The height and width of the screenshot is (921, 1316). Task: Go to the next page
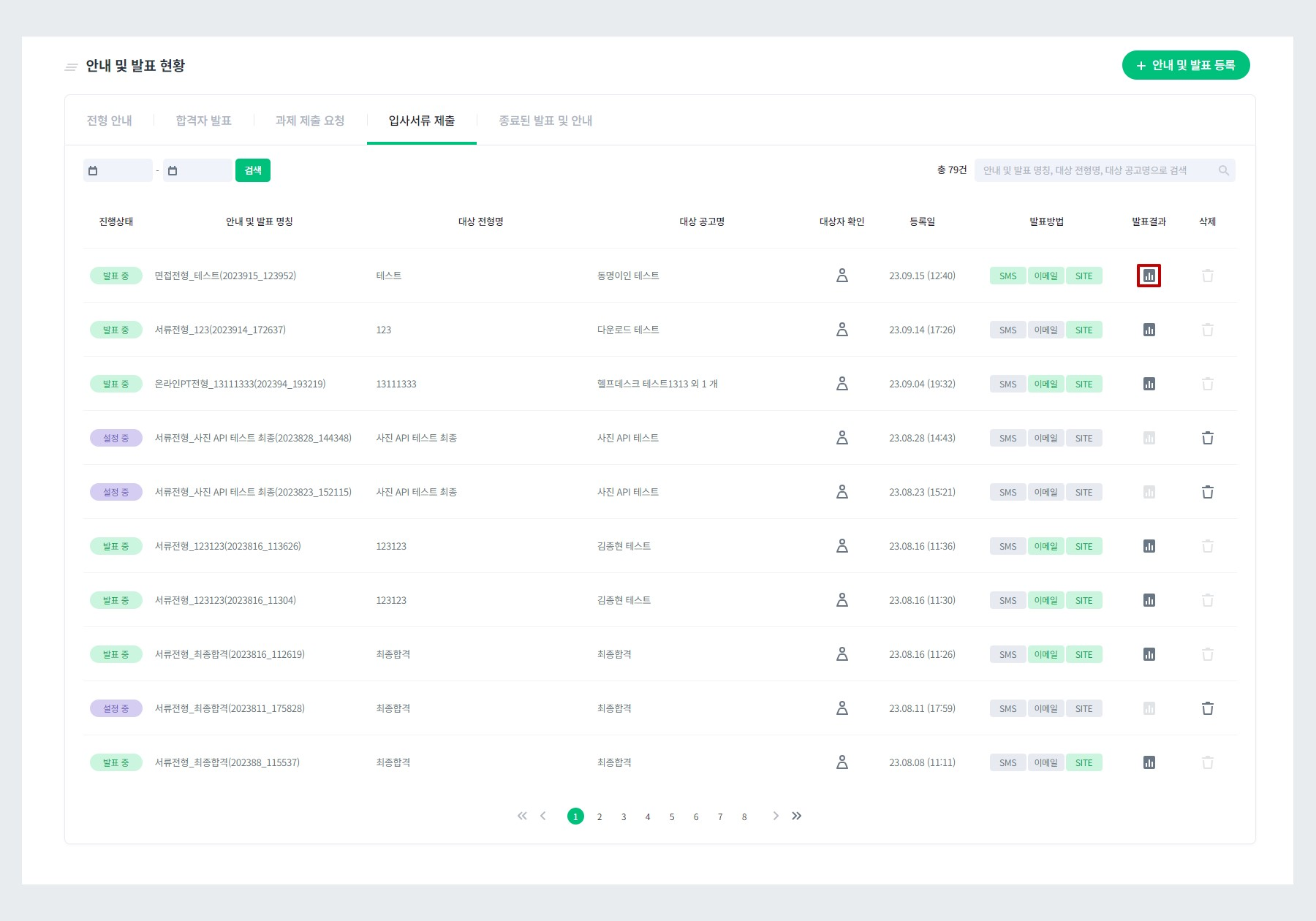click(x=776, y=816)
